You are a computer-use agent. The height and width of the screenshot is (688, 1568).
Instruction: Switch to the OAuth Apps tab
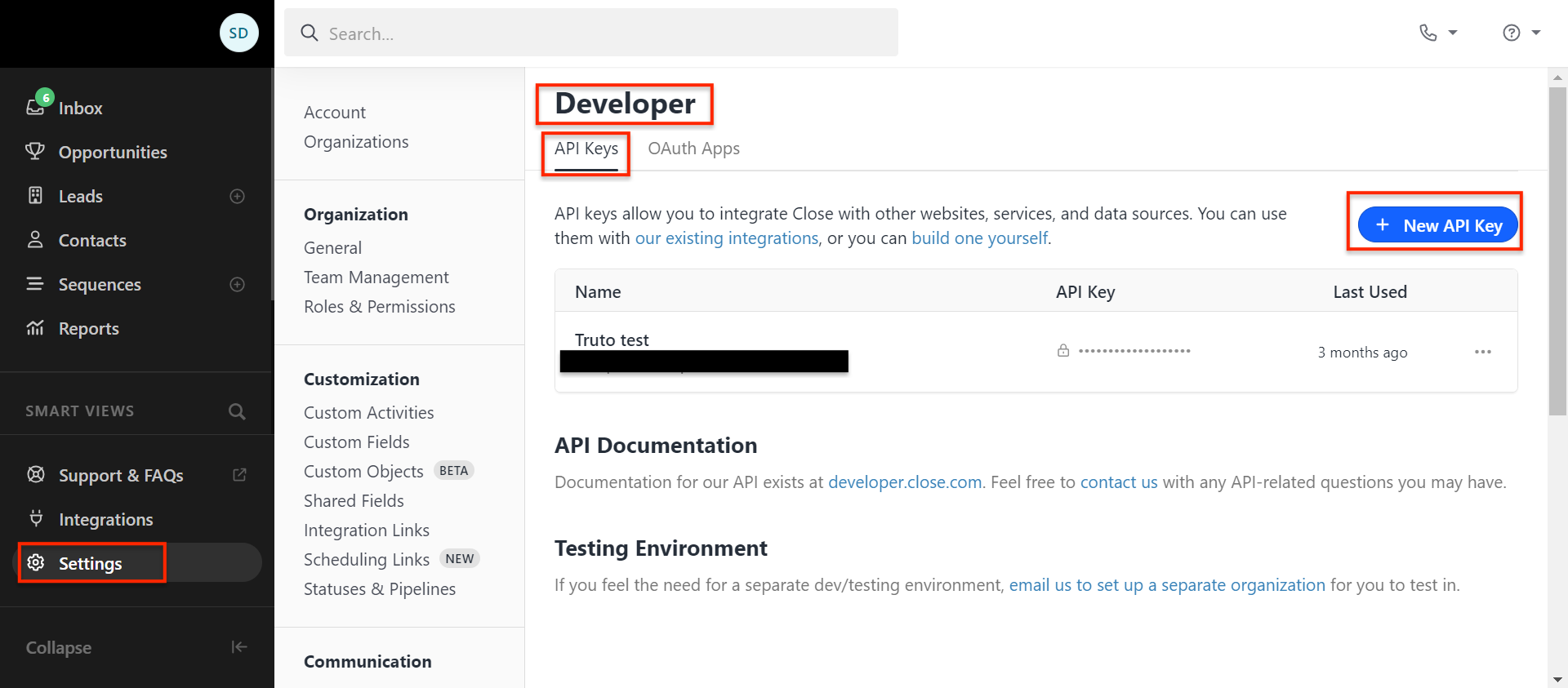coord(693,149)
